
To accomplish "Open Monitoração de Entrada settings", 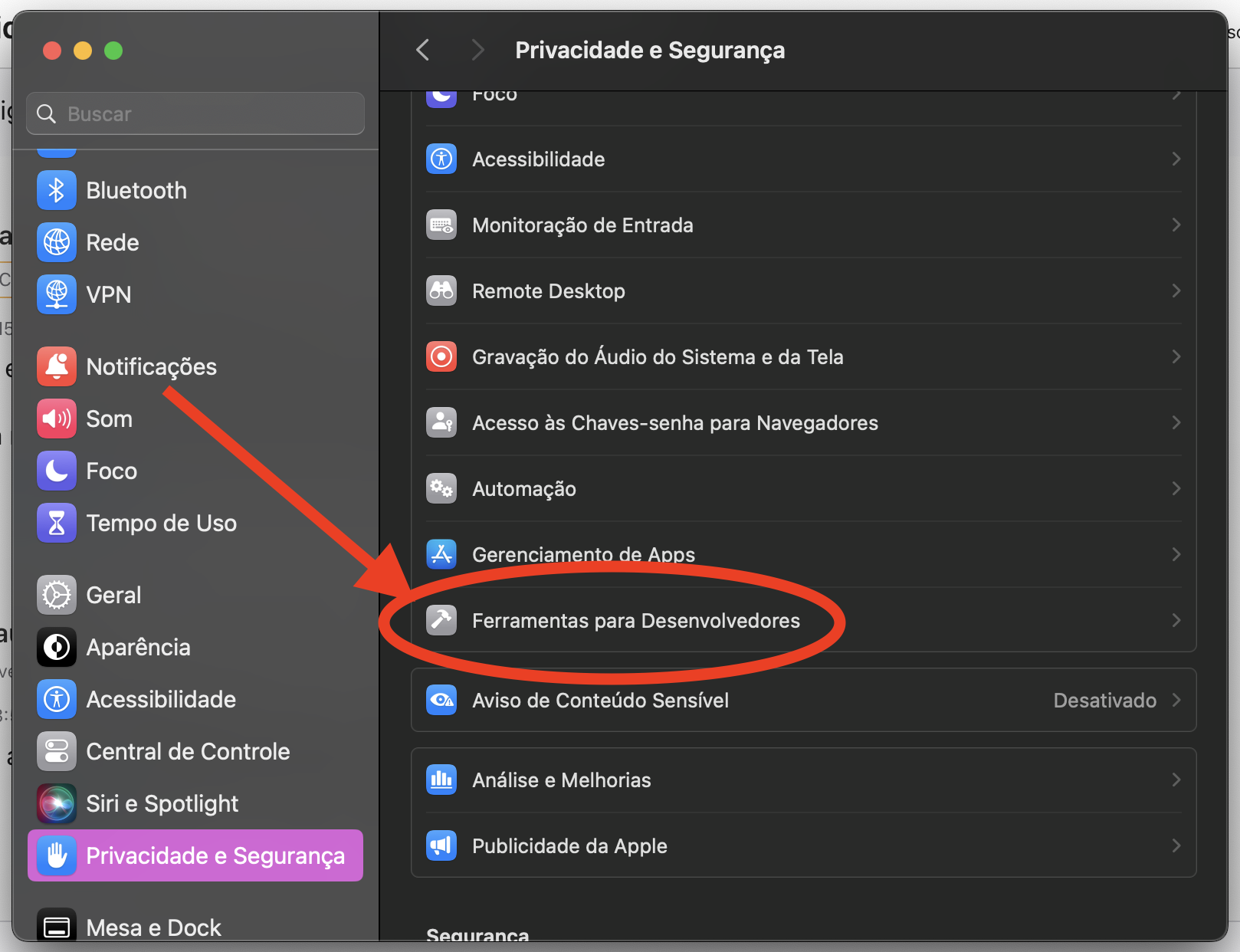I will click(x=582, y=225).
